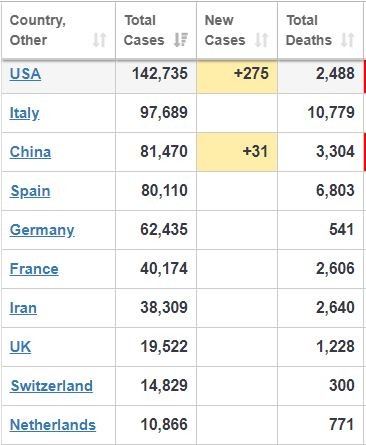366x445 pixels.
Task: Open the Spain country link
Action: (x=30, y=191)
